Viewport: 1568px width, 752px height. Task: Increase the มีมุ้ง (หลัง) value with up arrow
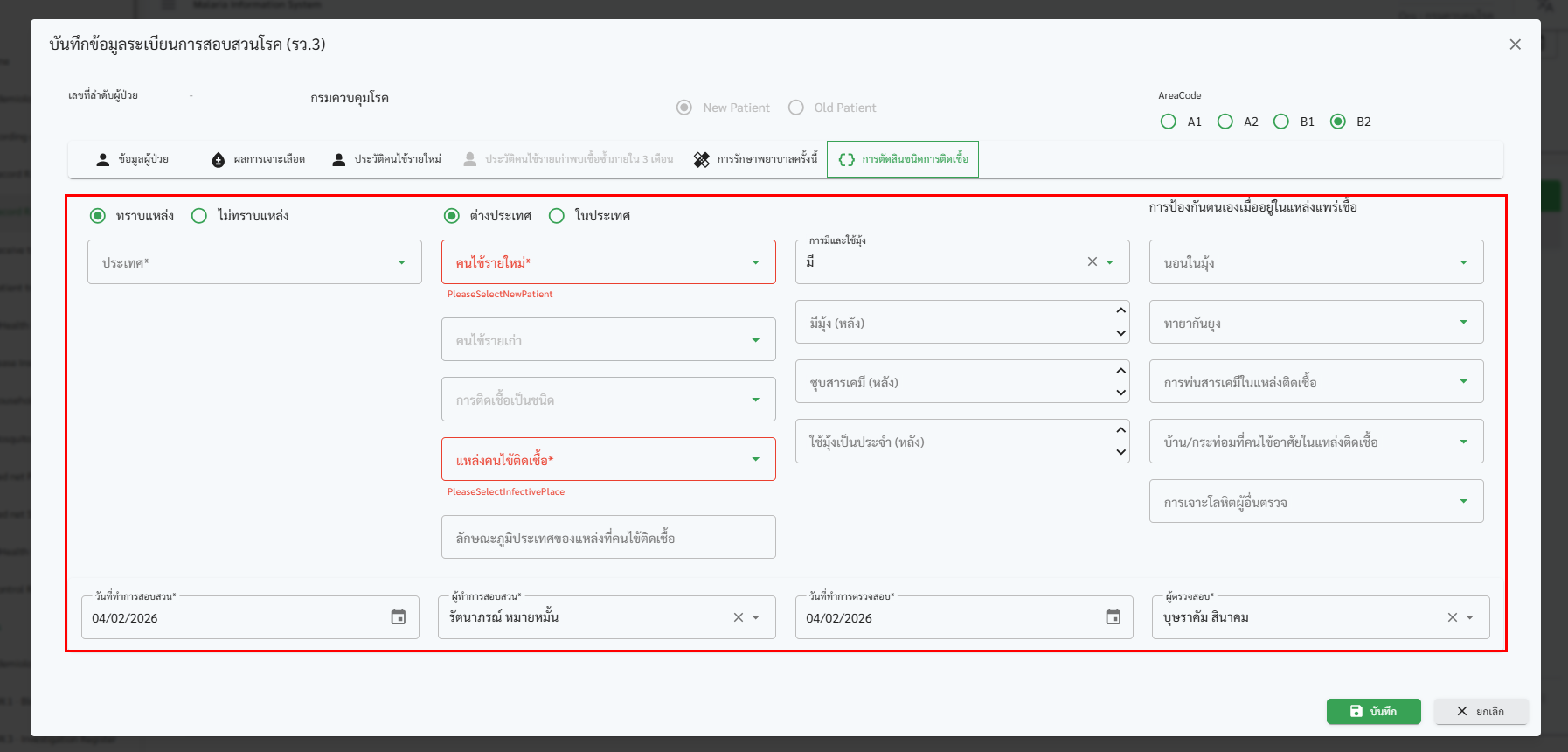click(x=1120, y=310)
